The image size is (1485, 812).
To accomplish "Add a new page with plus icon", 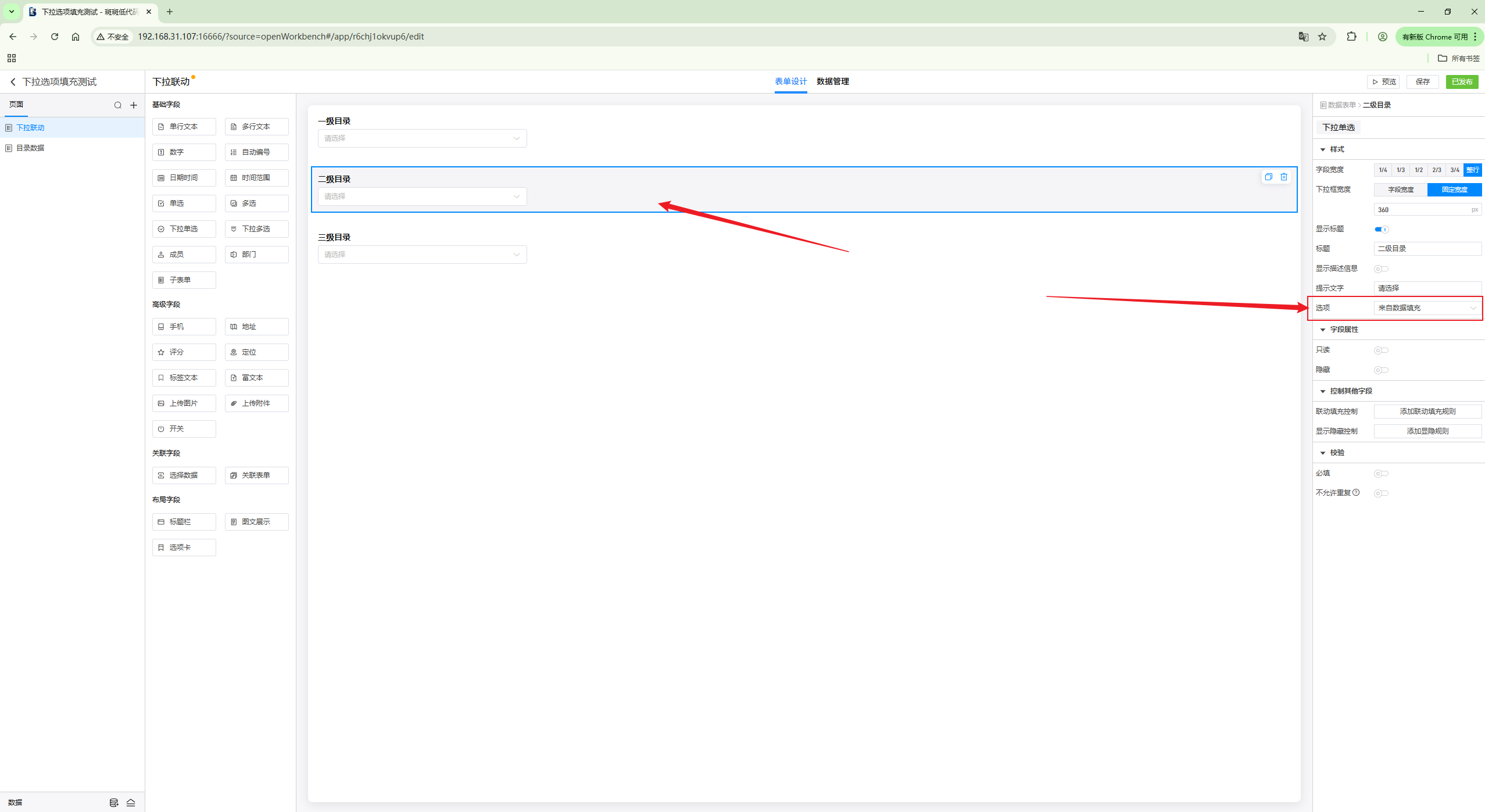I will [x=134, y=105].
